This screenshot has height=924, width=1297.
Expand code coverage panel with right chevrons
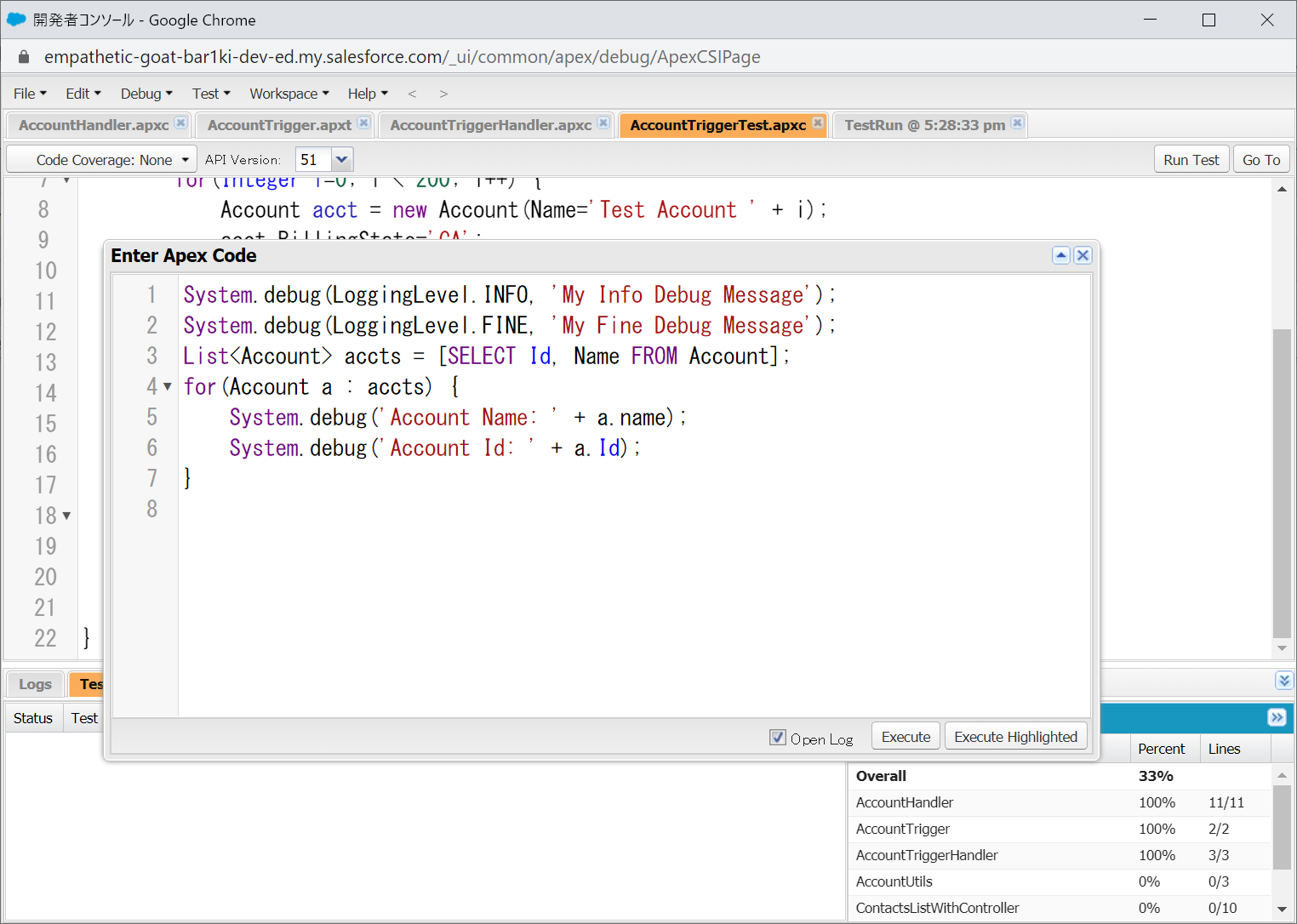point(1277,717)
